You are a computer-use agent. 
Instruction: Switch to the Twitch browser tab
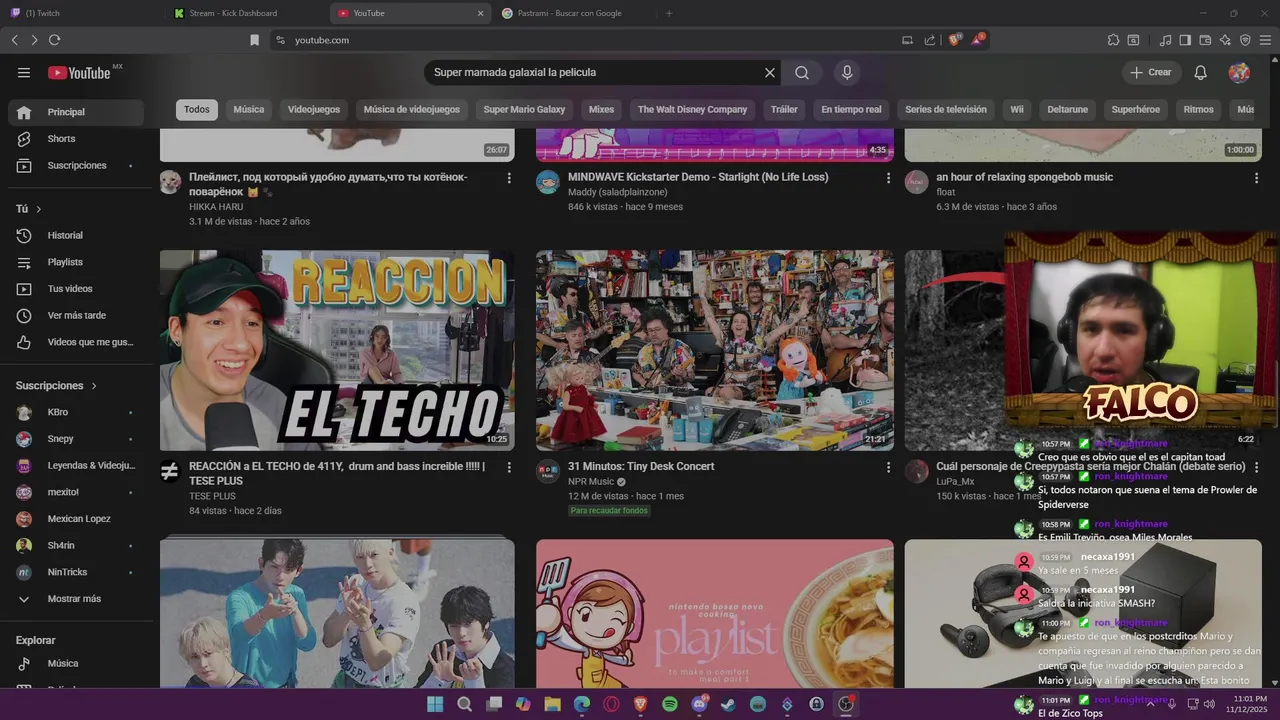coord(80,13)
